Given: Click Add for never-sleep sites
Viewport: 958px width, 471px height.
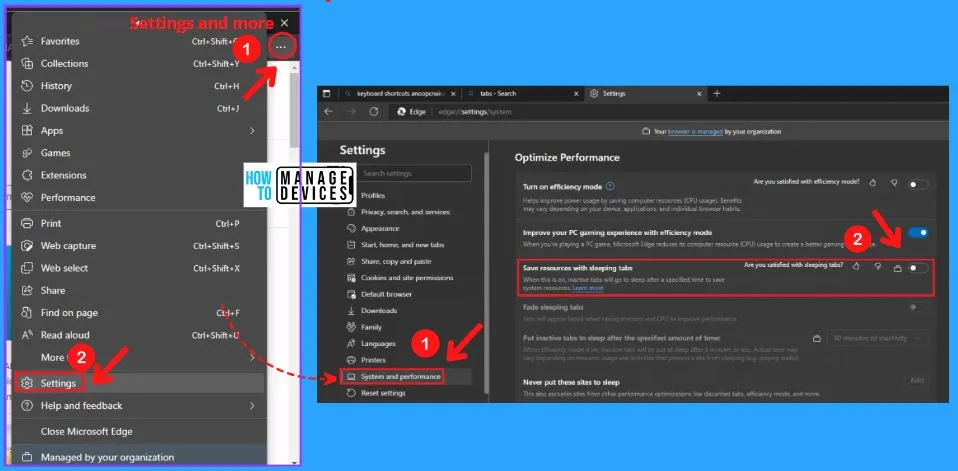Looking at the screenshot, I should coord(916,381).
